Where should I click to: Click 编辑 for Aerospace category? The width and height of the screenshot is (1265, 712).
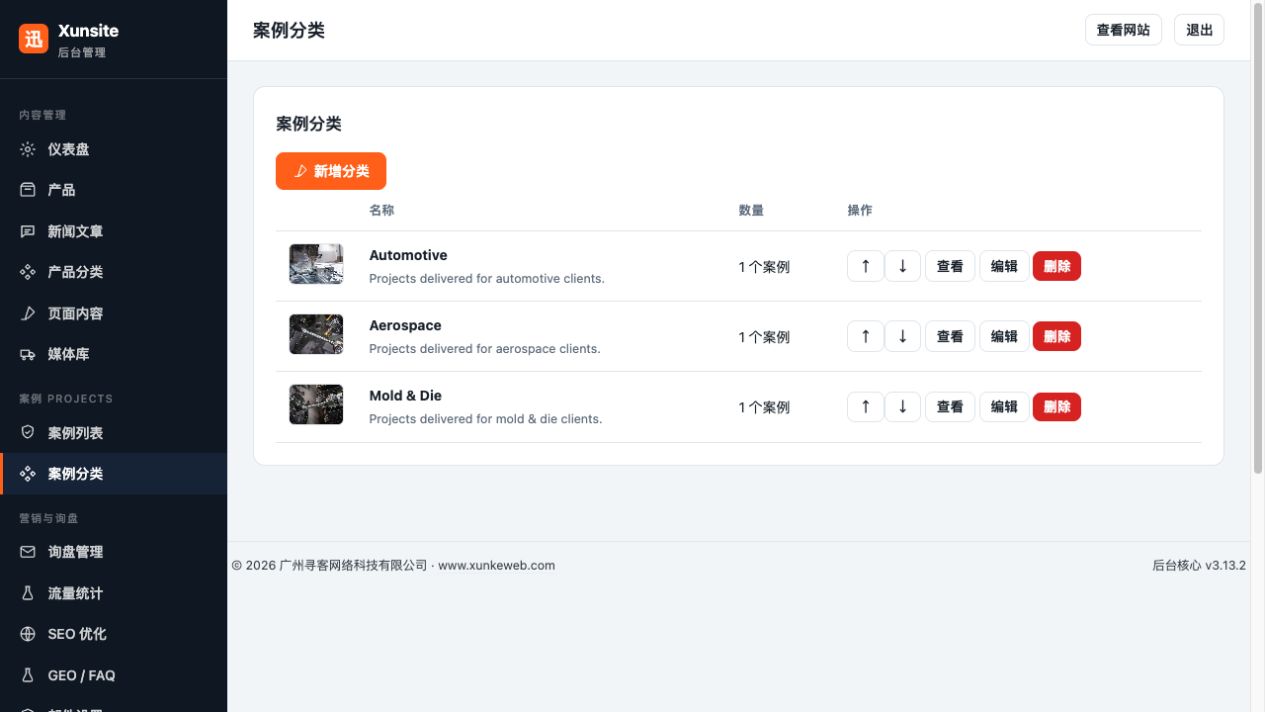1004,336
